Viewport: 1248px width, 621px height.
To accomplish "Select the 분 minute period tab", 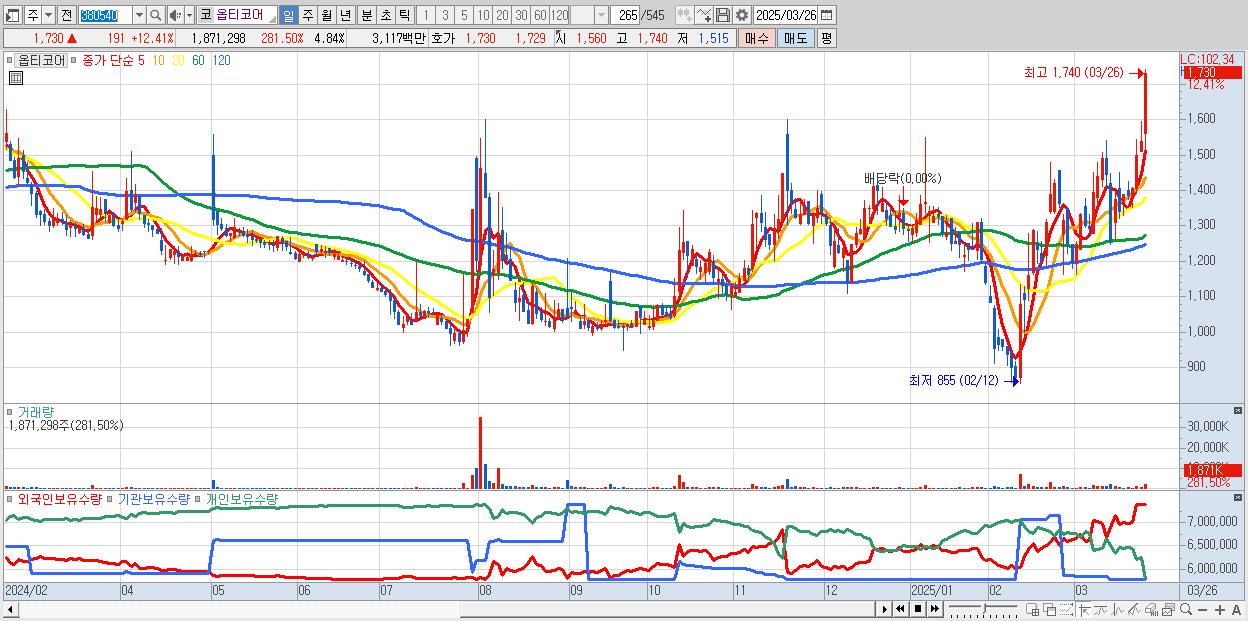I will (366, 15).
